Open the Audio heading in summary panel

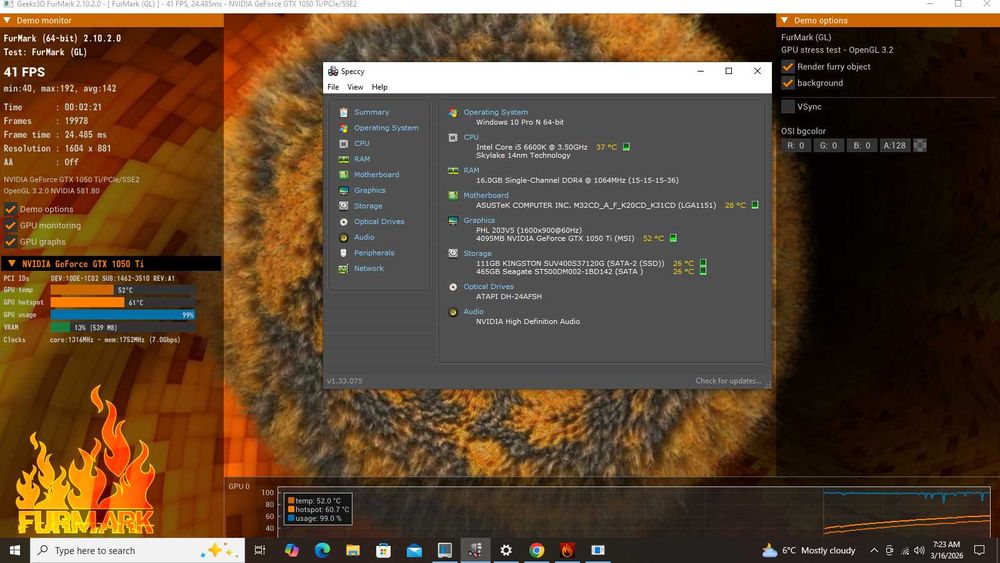[x=473, y=312]
